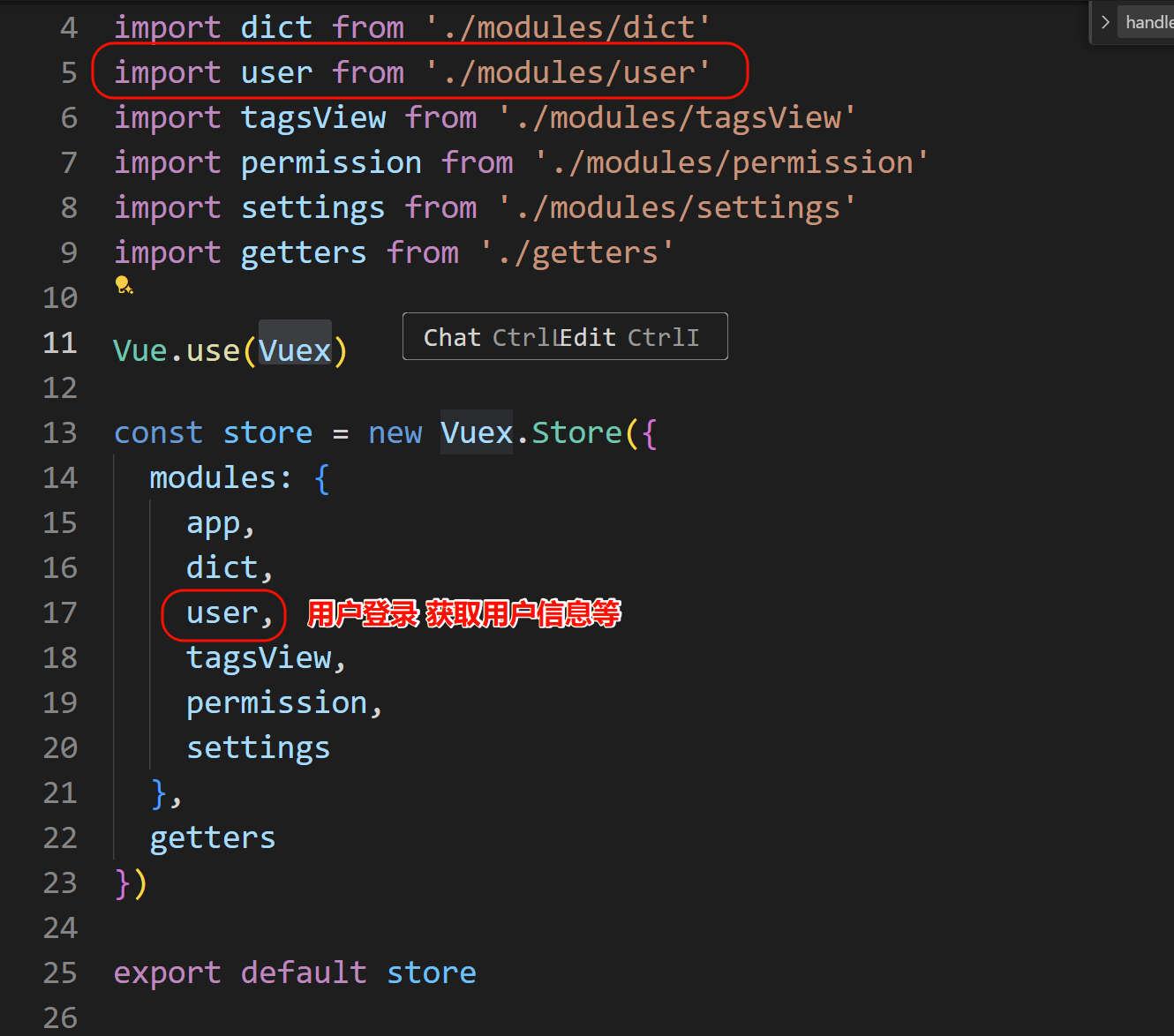Click the settings entry on line 20
Screen dimensions: 1174x1036
(258, 747)
